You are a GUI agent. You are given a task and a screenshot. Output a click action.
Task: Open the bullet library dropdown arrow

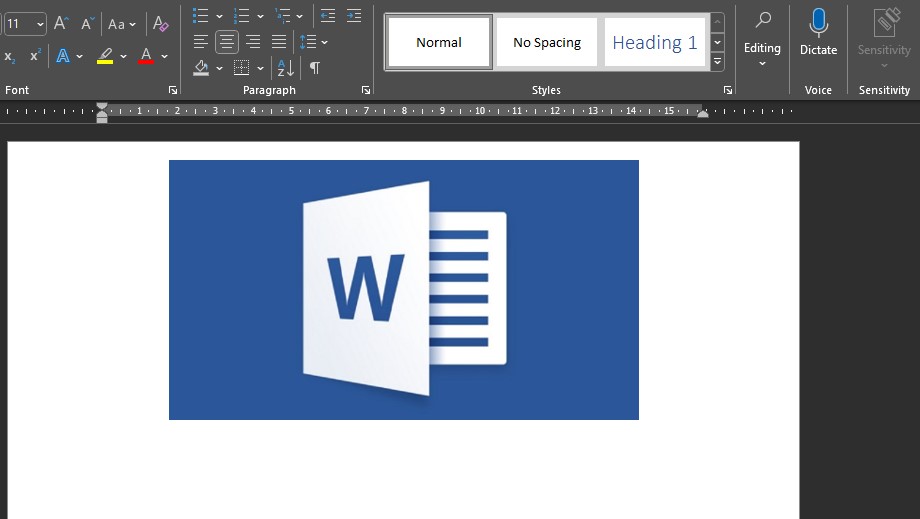[219, 16]
